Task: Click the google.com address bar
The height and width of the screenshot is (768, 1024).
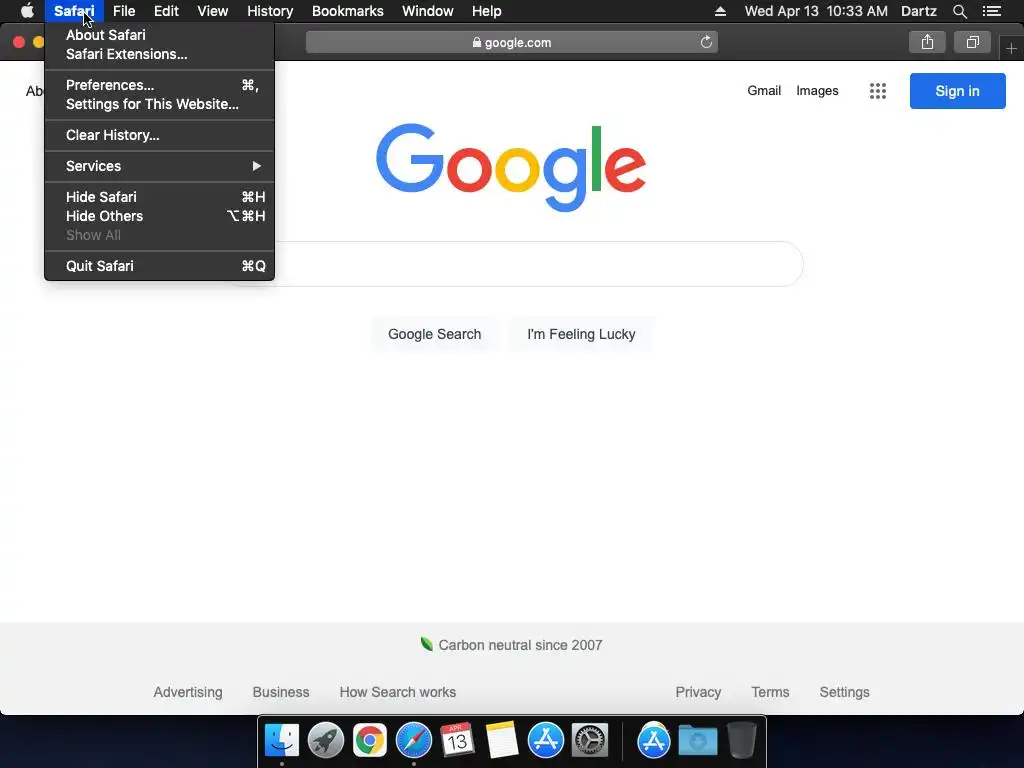Action: tap(512, 42)
